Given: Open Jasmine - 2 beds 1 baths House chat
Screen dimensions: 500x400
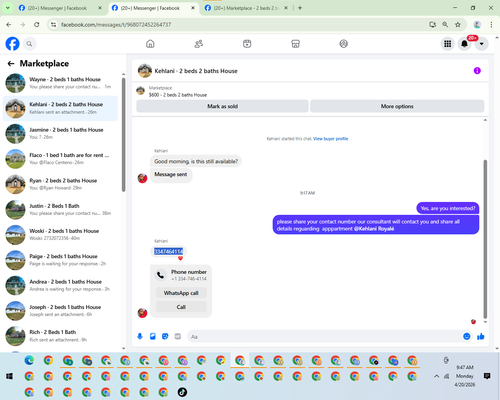Looking at the screenshot, I should (x=60, y=133).
